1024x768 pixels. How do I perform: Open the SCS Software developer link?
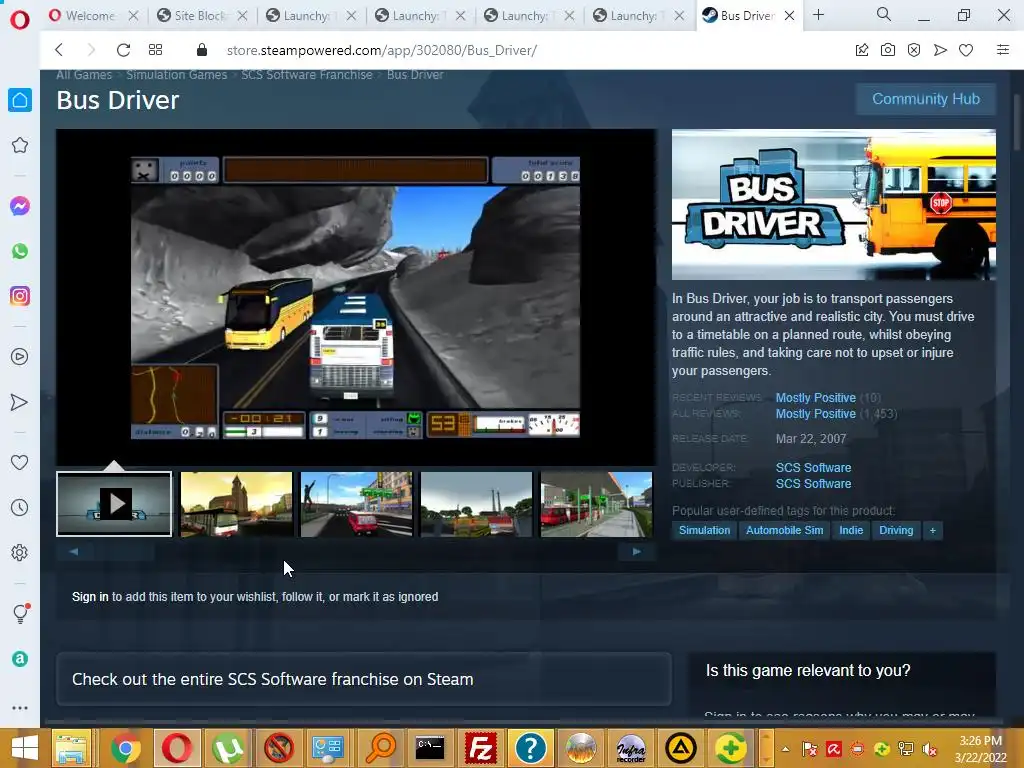tap(813, 468)
